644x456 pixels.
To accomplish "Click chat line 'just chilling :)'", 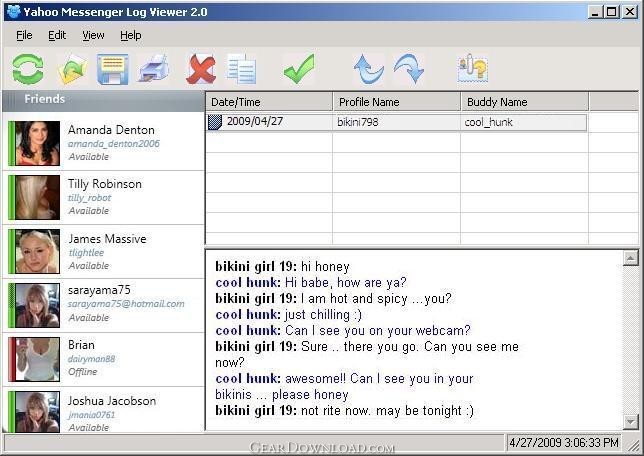I will [x=288, y=315].
